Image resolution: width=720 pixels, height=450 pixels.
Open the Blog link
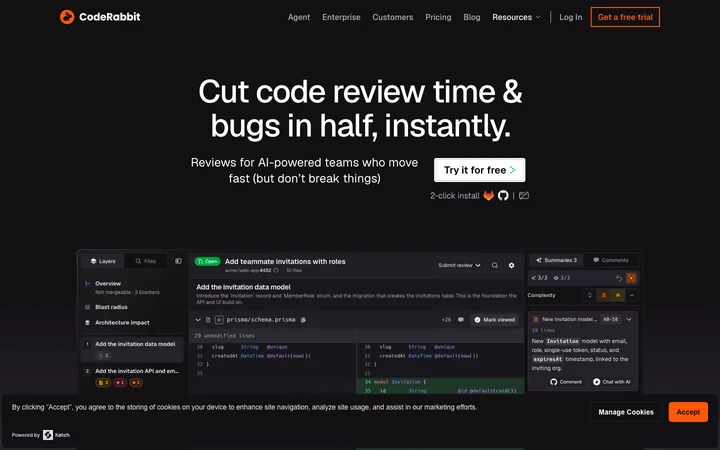(x=472, y=17)
